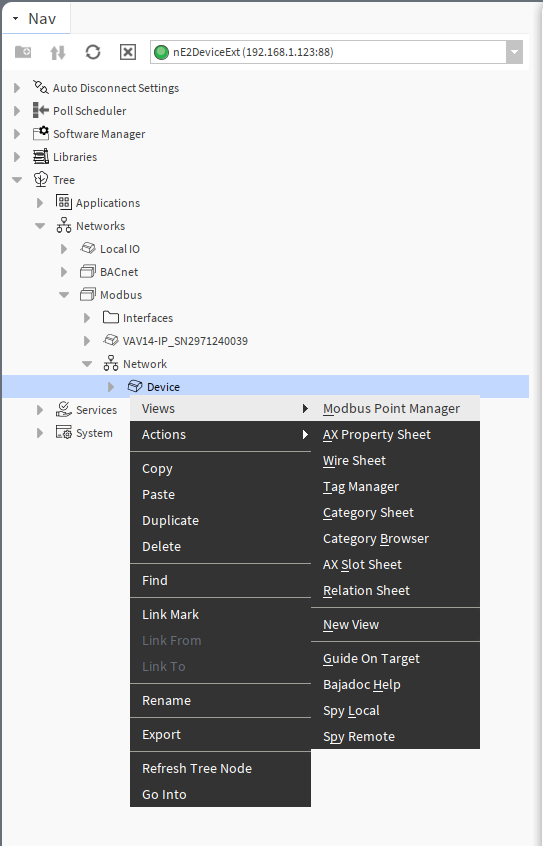Expand the BACnet node
The height and width of the screenshot is (846, 543).
click(x=64, y=272)
